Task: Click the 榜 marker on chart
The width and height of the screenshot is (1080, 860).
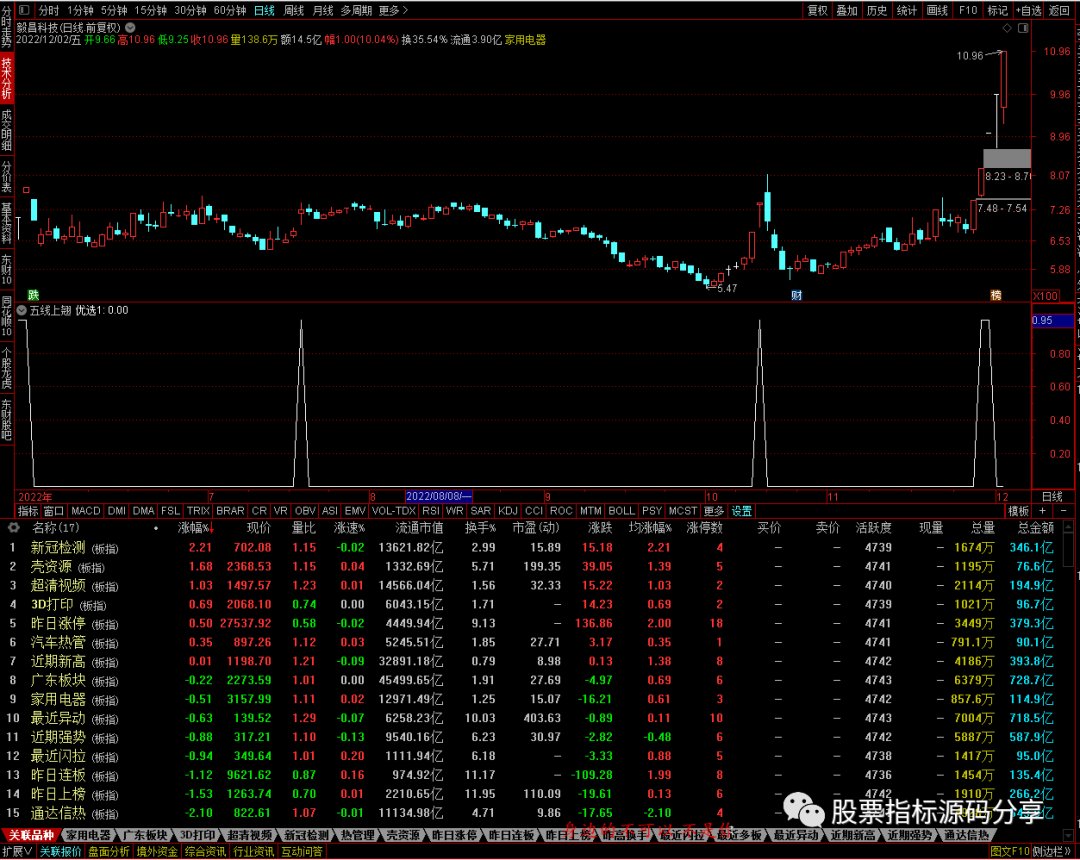Action: point(996,295)
